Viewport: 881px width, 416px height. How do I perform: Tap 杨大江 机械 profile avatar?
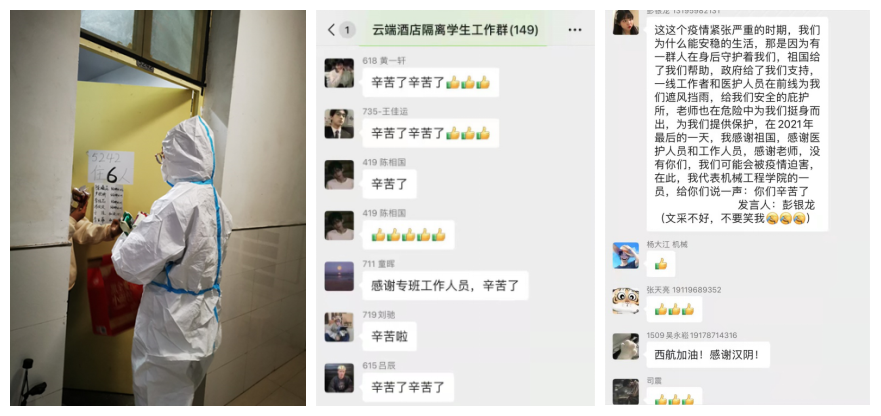pos(625,255)
